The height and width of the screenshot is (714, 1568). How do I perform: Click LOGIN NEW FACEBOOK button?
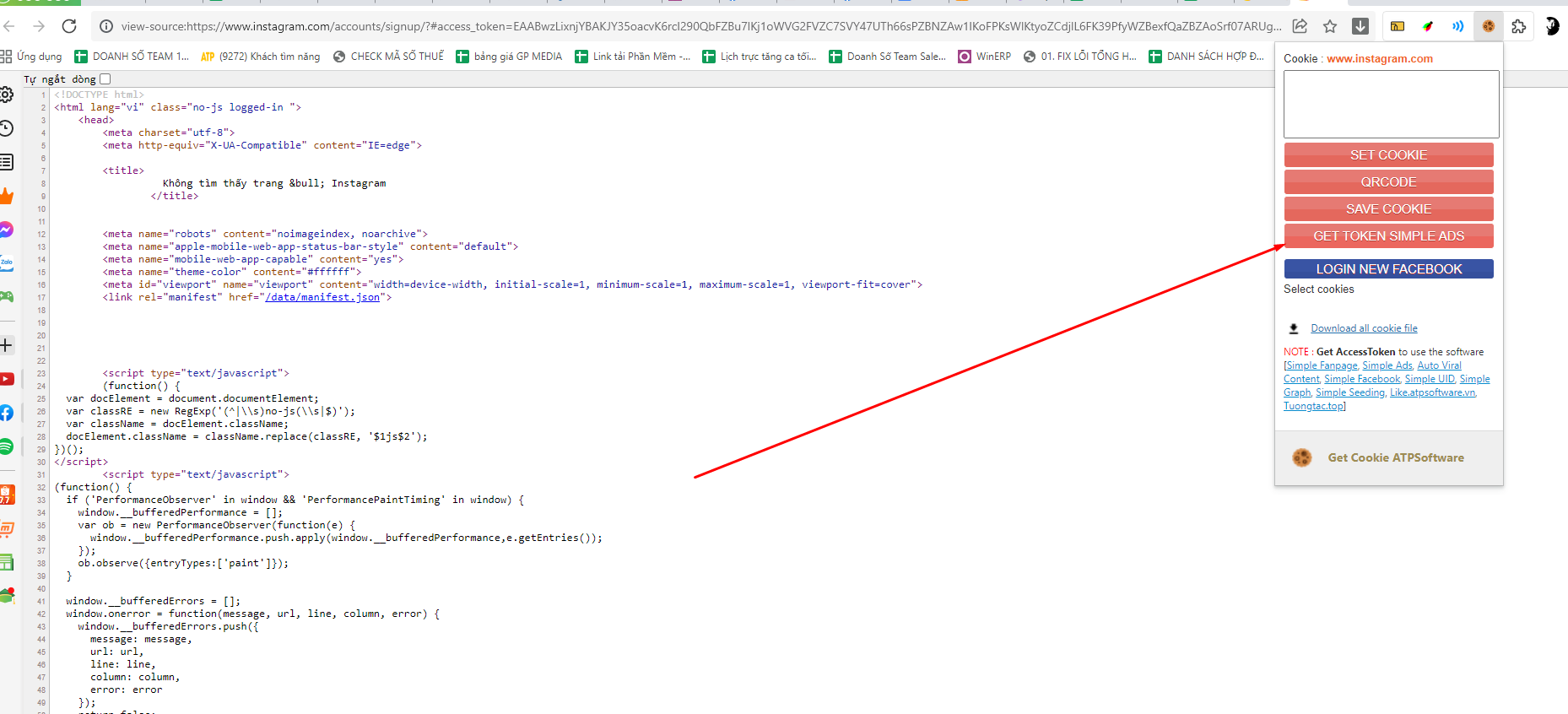pos(1388,269)
